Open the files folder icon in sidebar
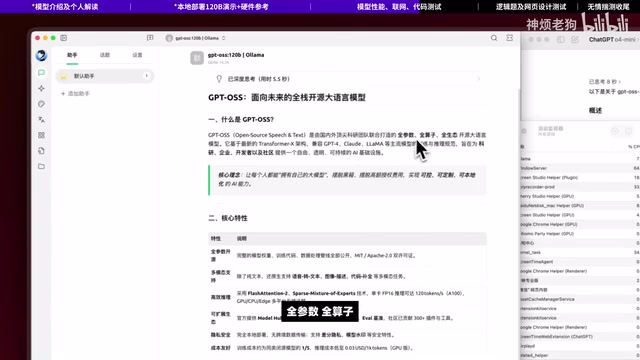 [41, 166]
